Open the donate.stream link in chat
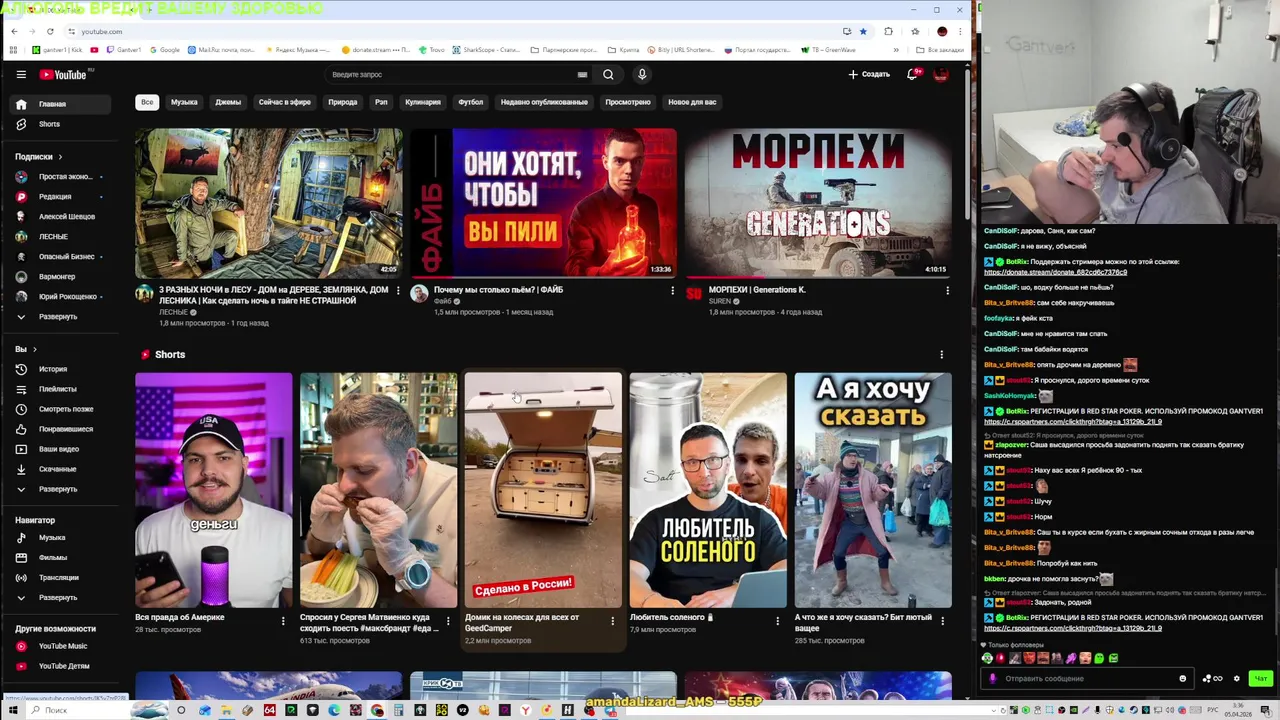 [1055, 272]
